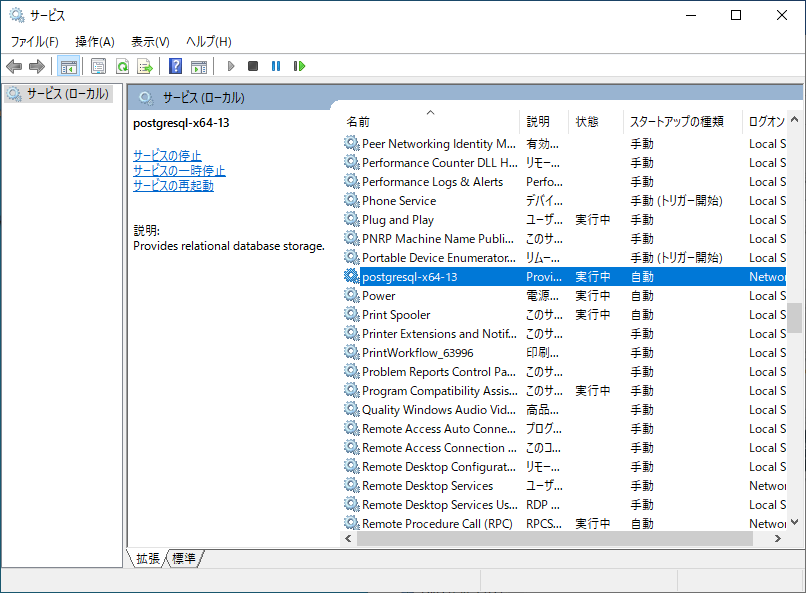Image resolution: width=806 pixels, height=593 pixels.
Task: Click the Back arrow in the toolbar
Action: (14, 66)
